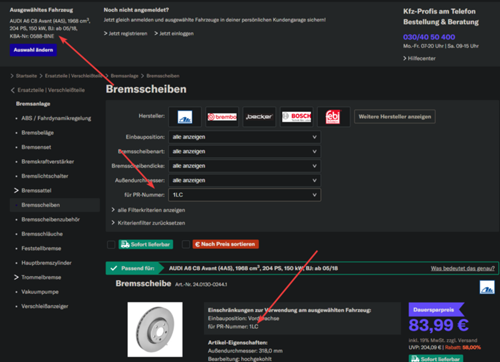Select the febi manufacturer logo filter
500x362 pixels.
pyautogui.click(x=333, y=117)
